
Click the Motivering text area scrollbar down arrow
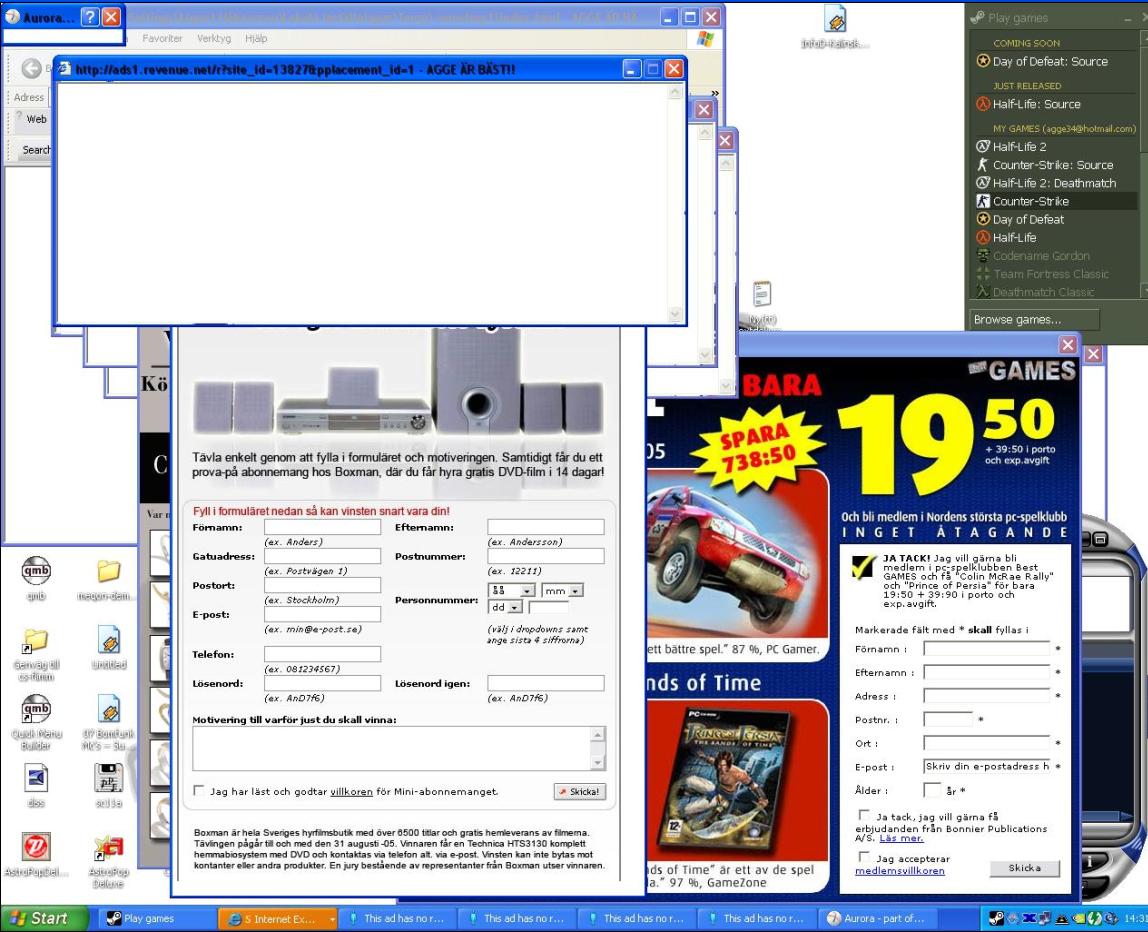(597, 763)
